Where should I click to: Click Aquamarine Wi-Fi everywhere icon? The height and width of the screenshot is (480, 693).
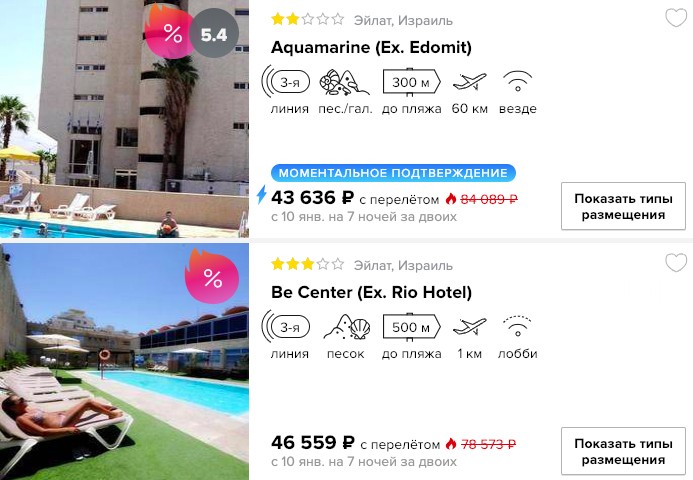(x=517, y=81)
